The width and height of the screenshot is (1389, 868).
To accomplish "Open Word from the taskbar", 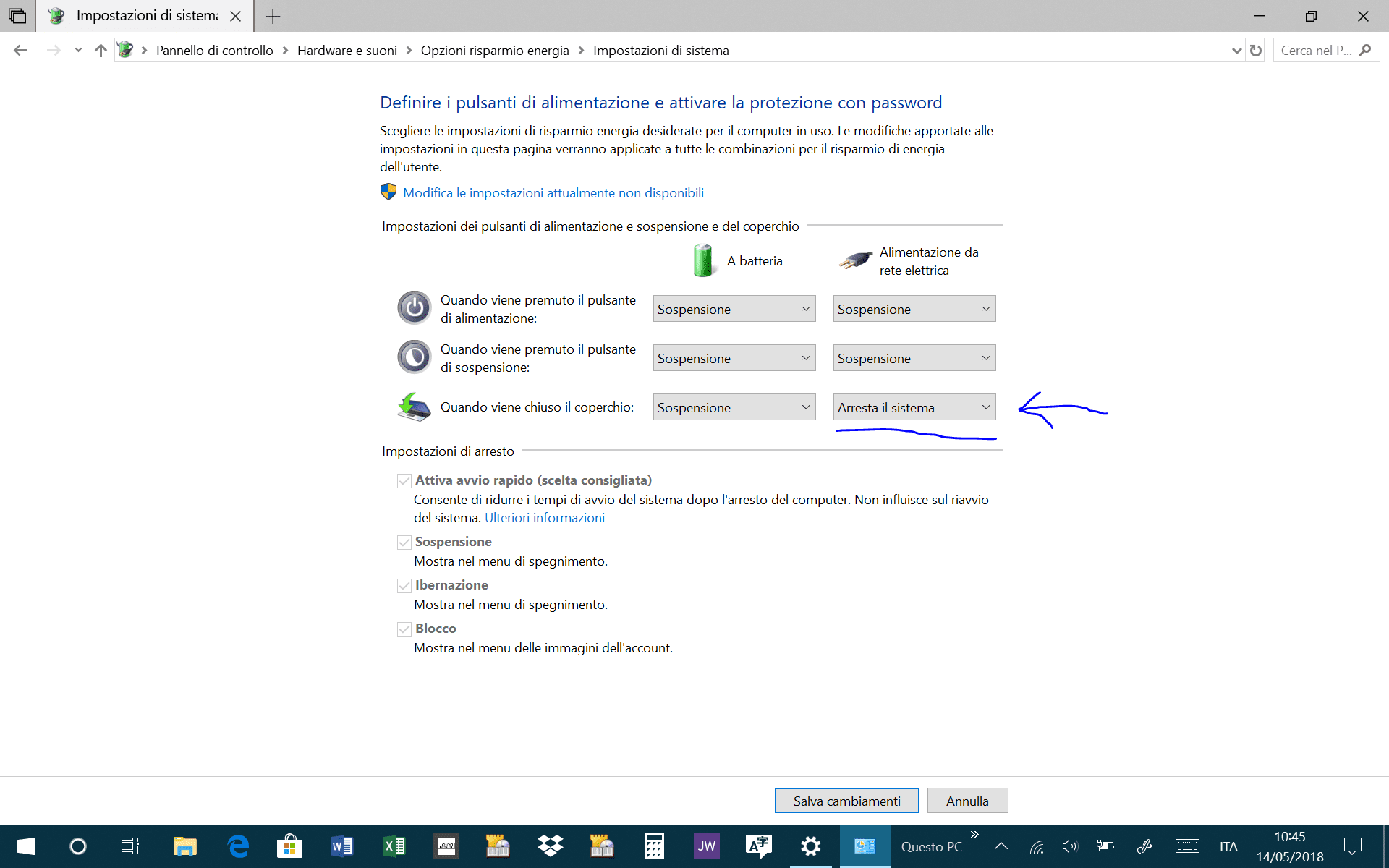I will click(341, 846).
